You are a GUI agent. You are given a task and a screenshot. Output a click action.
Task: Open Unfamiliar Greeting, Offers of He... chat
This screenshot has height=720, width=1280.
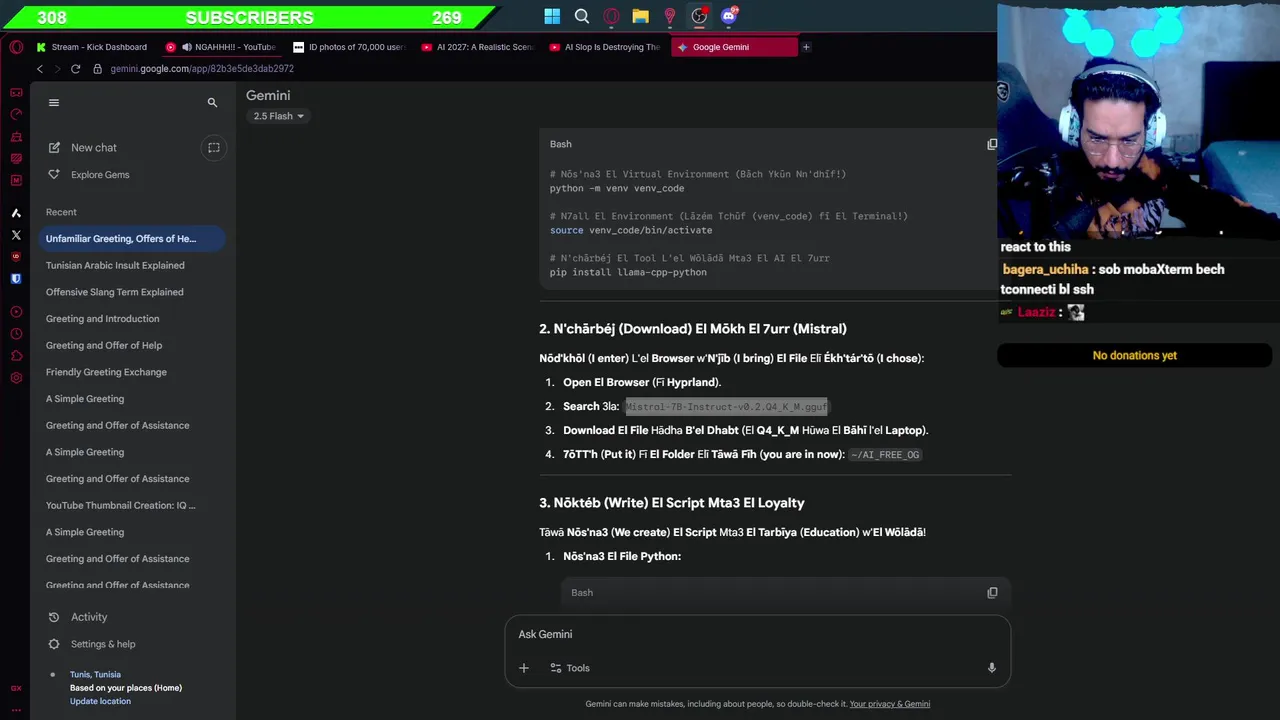(132, 239)
